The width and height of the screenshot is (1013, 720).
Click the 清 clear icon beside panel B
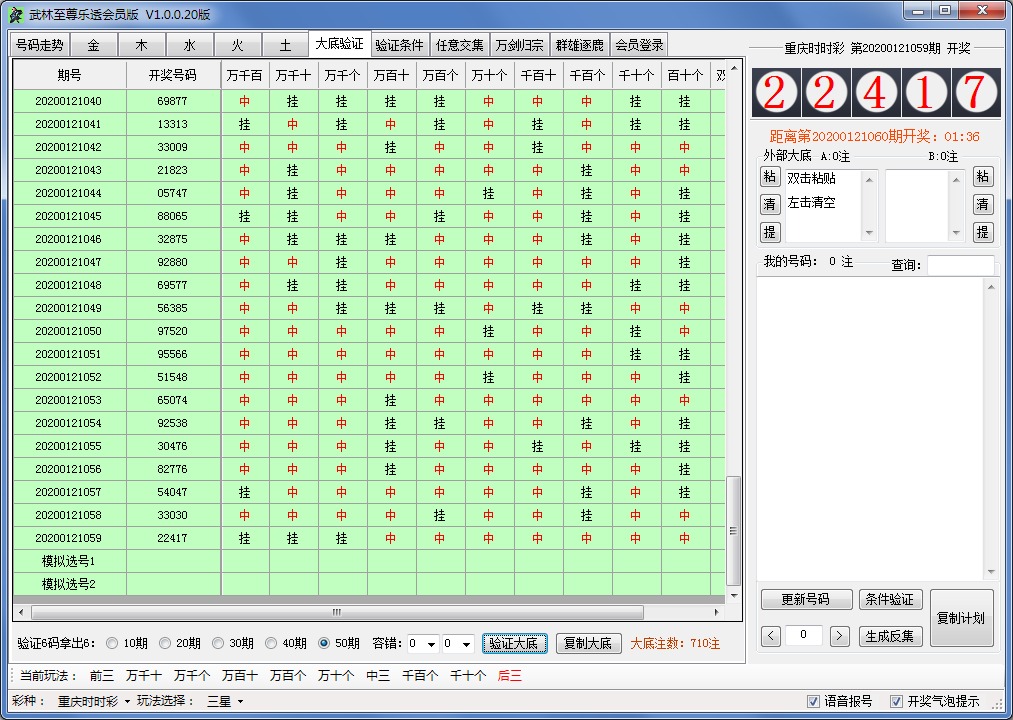(x=983, y=204)
